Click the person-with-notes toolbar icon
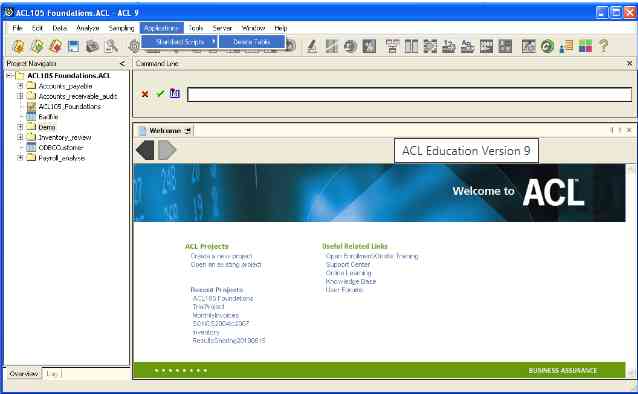638x394 pixels. (566, 46)
